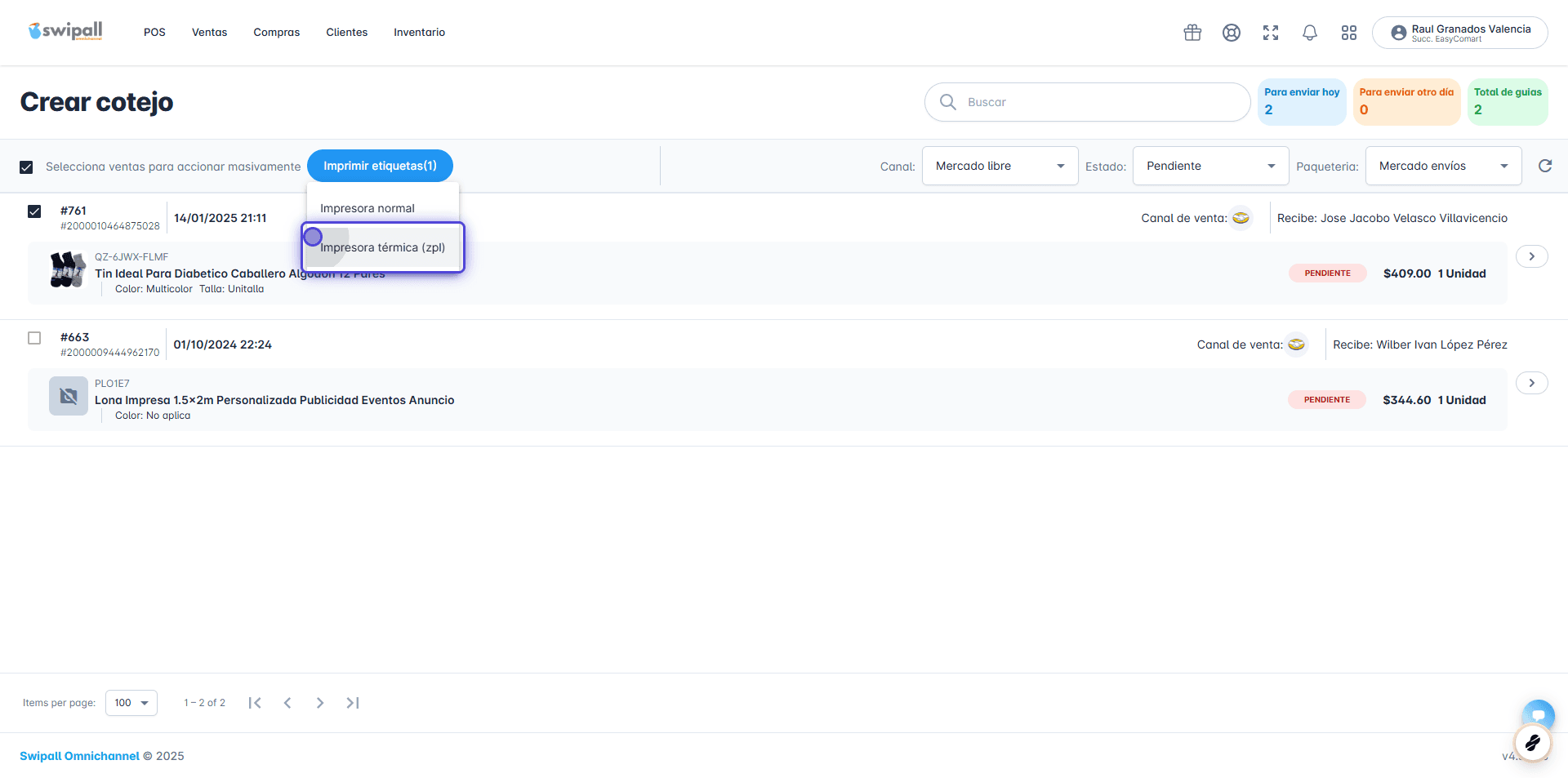This screenshot has width=1568, height=778.
Task: Uncheck order #761 checkbox
Action: point(34,211)
